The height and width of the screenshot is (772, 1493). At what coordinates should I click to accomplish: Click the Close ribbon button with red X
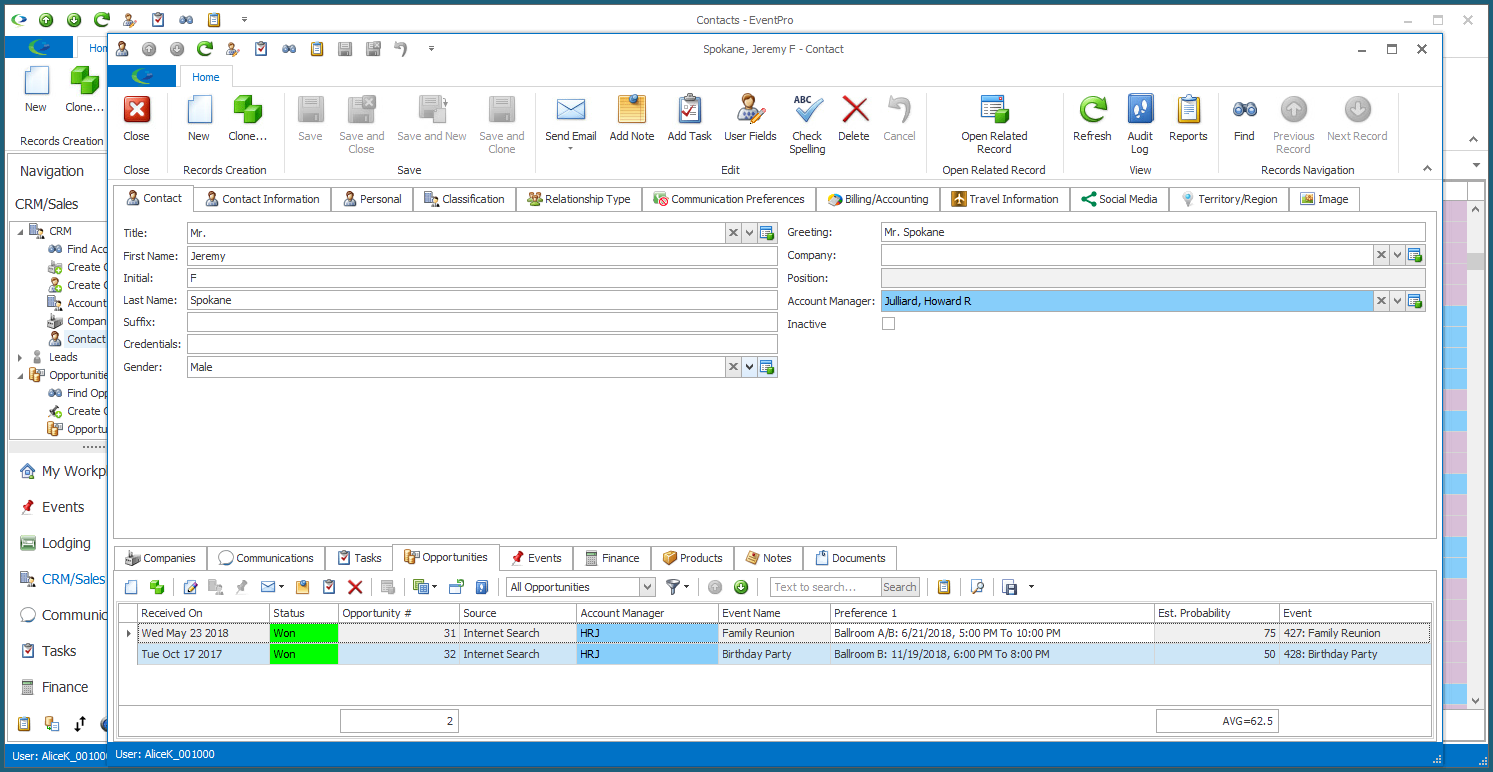pyautogui.click(x=136, y=119)
